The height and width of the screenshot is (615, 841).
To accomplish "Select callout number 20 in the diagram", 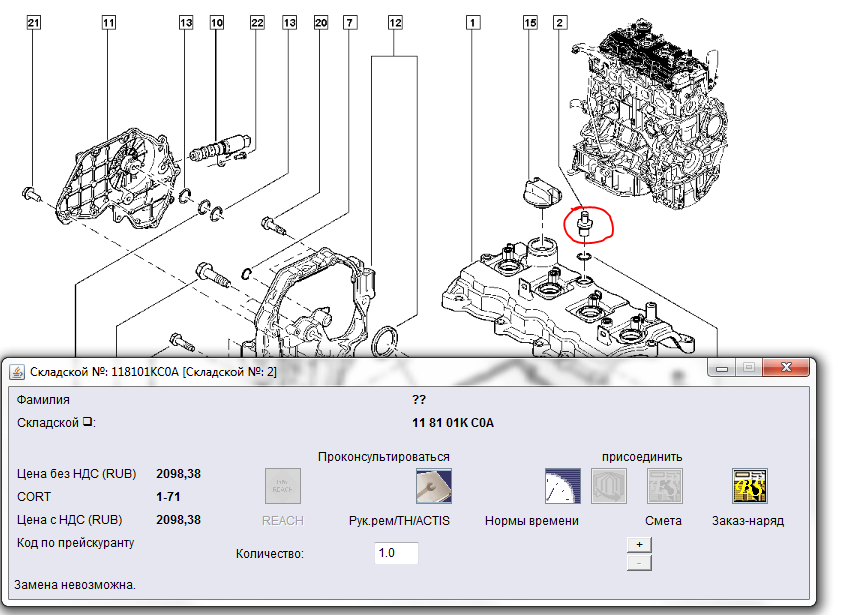I will (x=321, y=23).
